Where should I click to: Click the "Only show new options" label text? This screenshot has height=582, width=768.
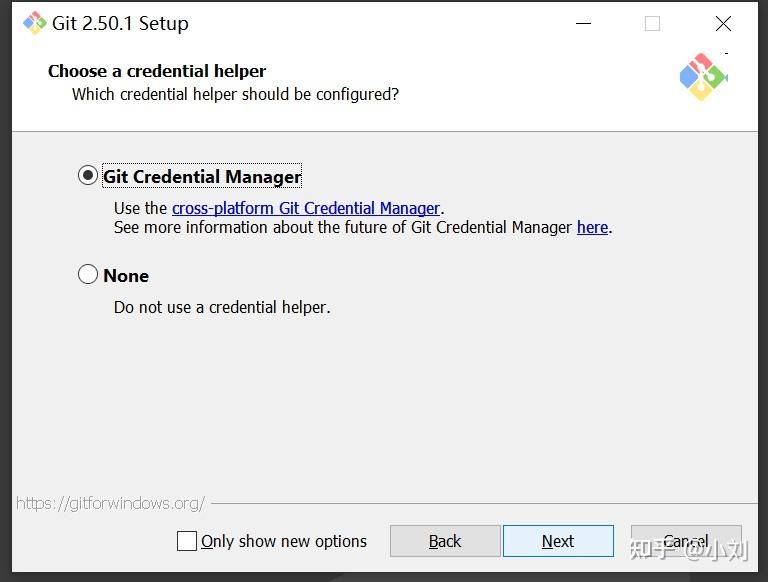pyautogui.click(x=284, y=541)
